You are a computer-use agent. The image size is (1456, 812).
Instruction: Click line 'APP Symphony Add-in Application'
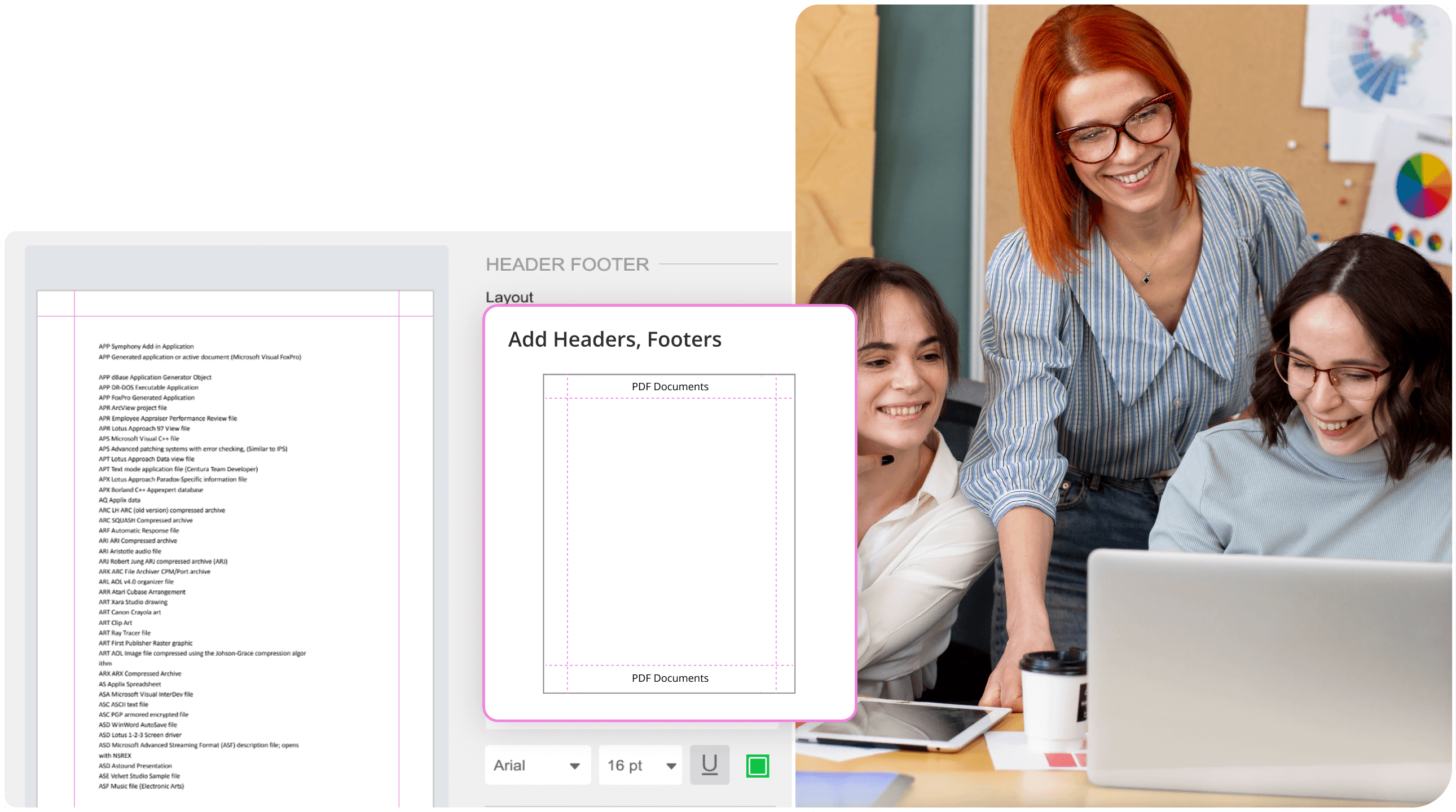pos(146,346)
